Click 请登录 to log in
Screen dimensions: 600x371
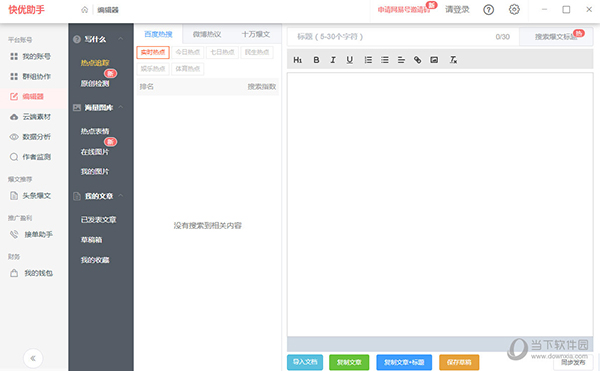pyautogui.click(x=457, y=10)
